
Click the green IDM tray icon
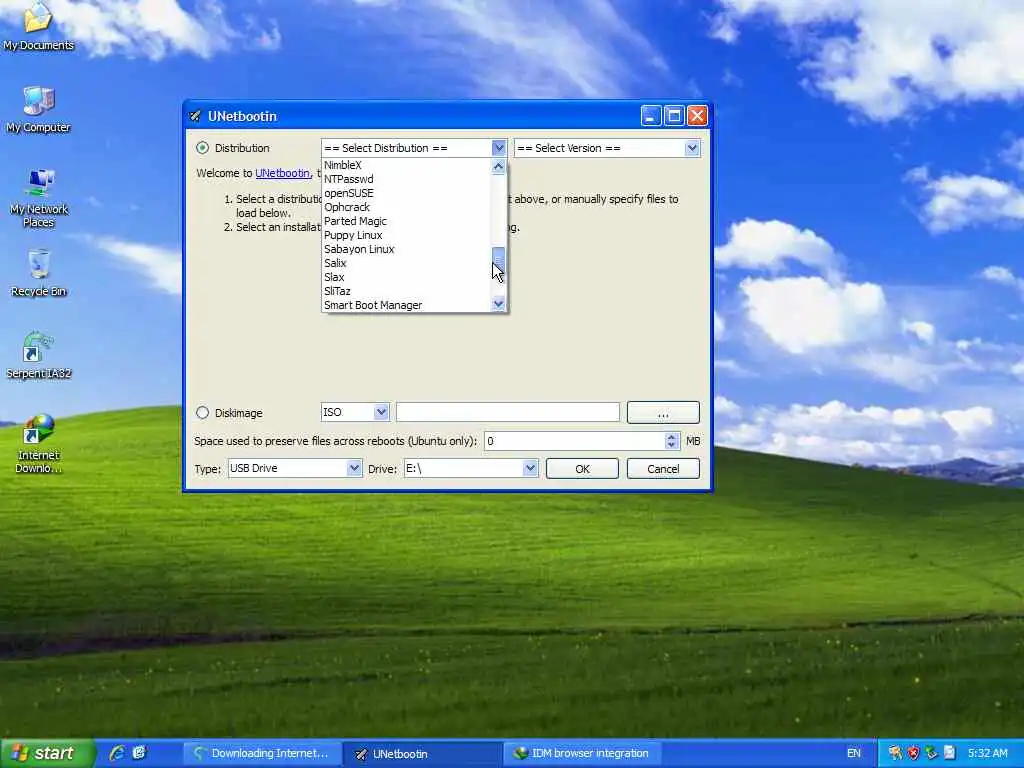931,753
